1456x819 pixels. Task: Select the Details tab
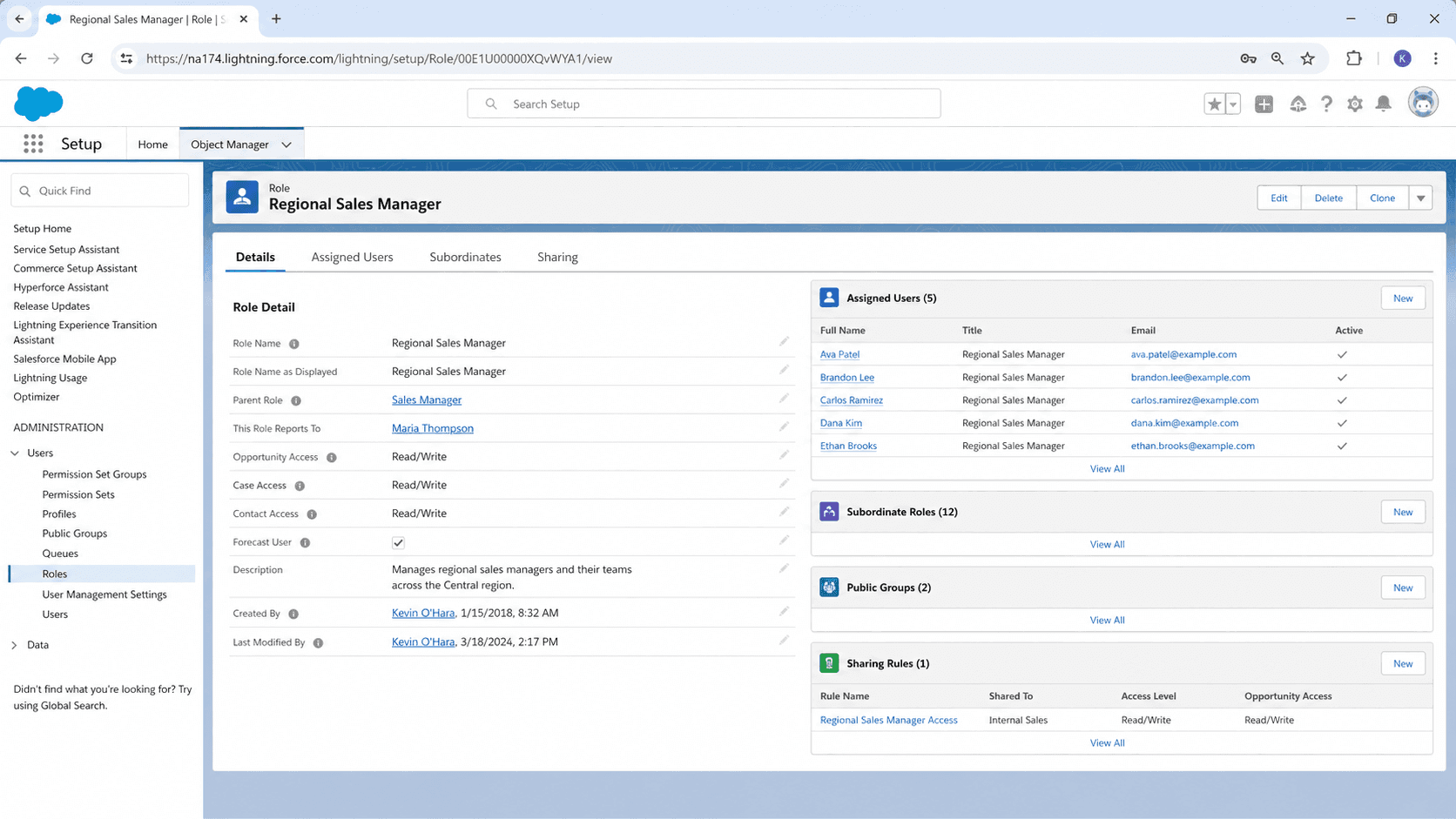[x=255, y=257]
